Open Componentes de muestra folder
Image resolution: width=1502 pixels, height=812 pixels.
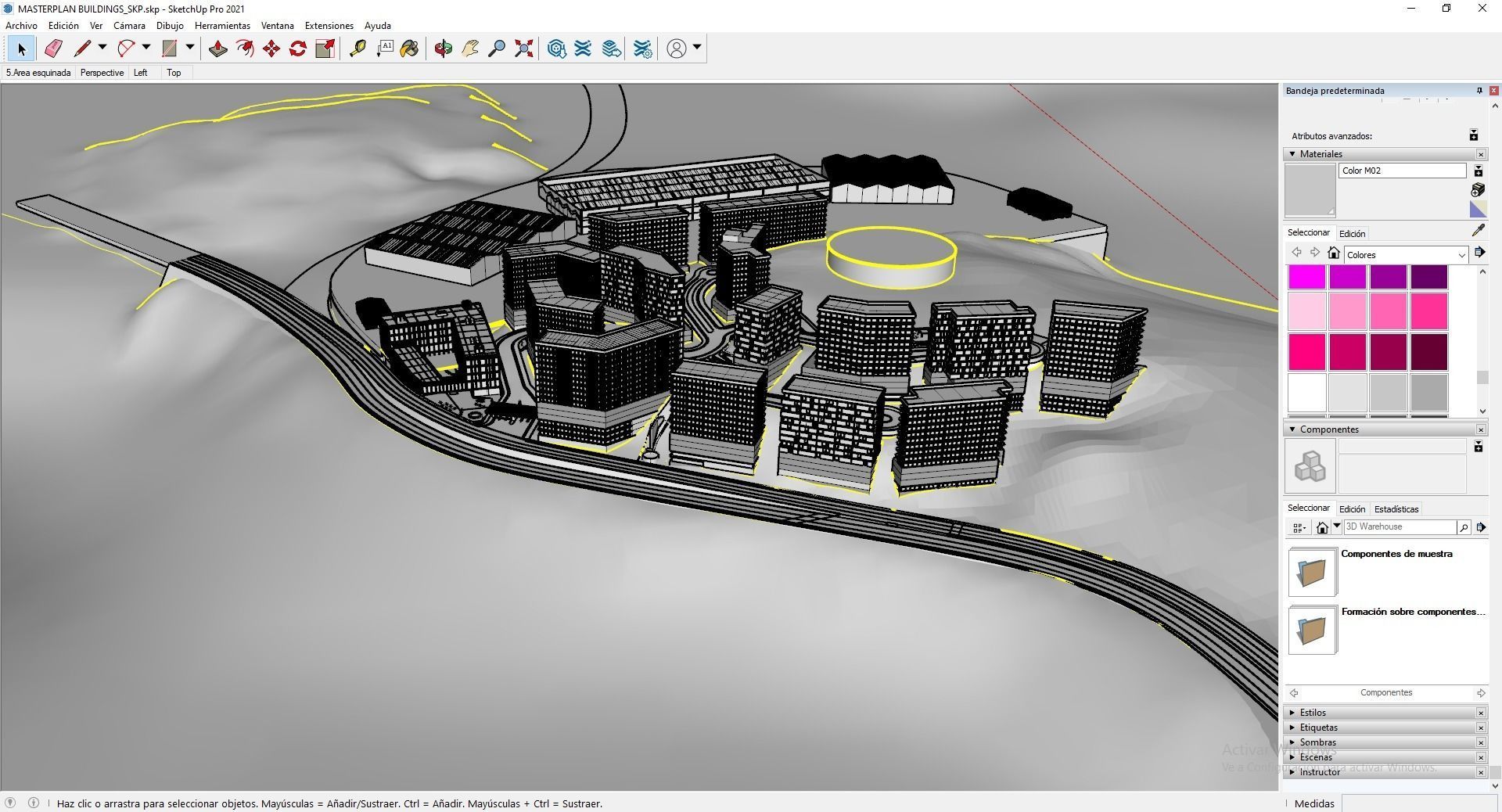click(1313, 572)
